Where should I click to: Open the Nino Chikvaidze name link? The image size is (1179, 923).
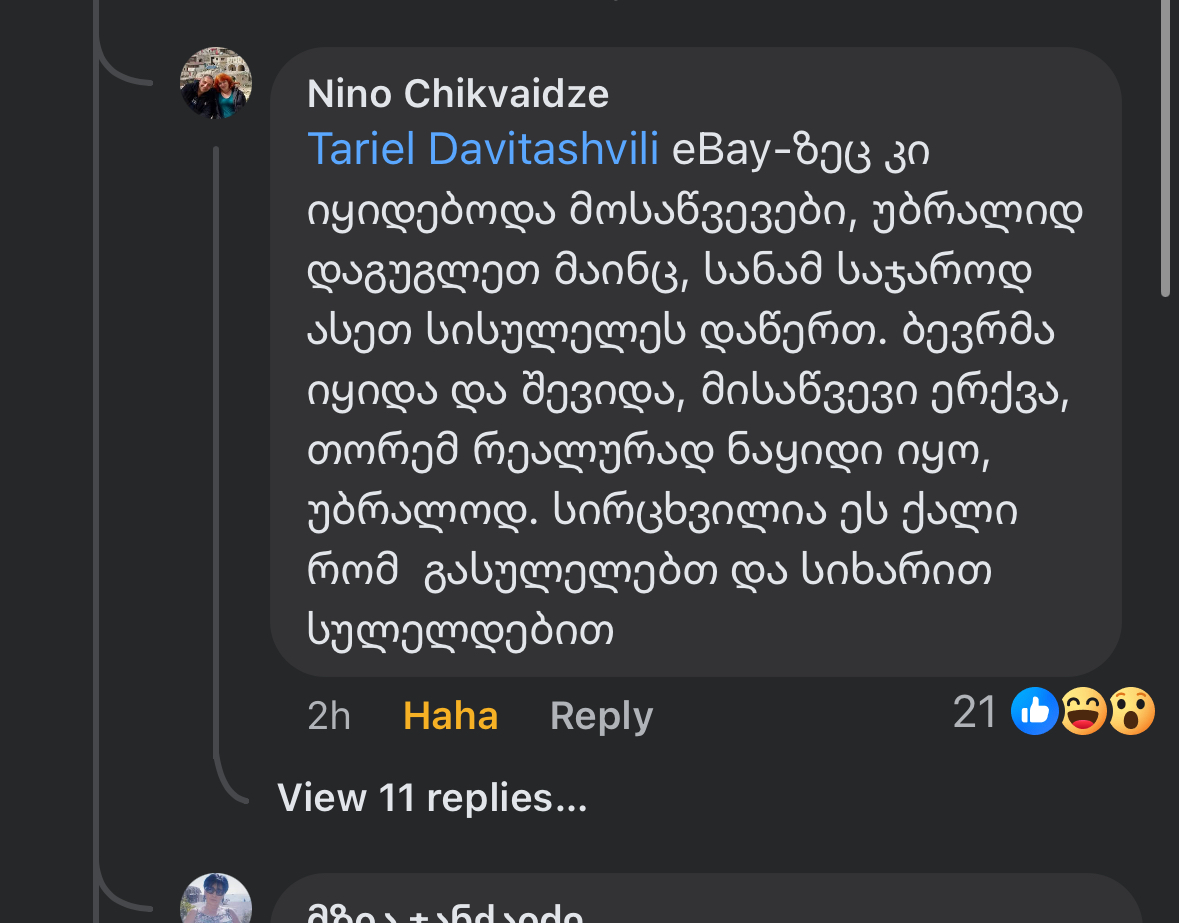coord(458,94)
